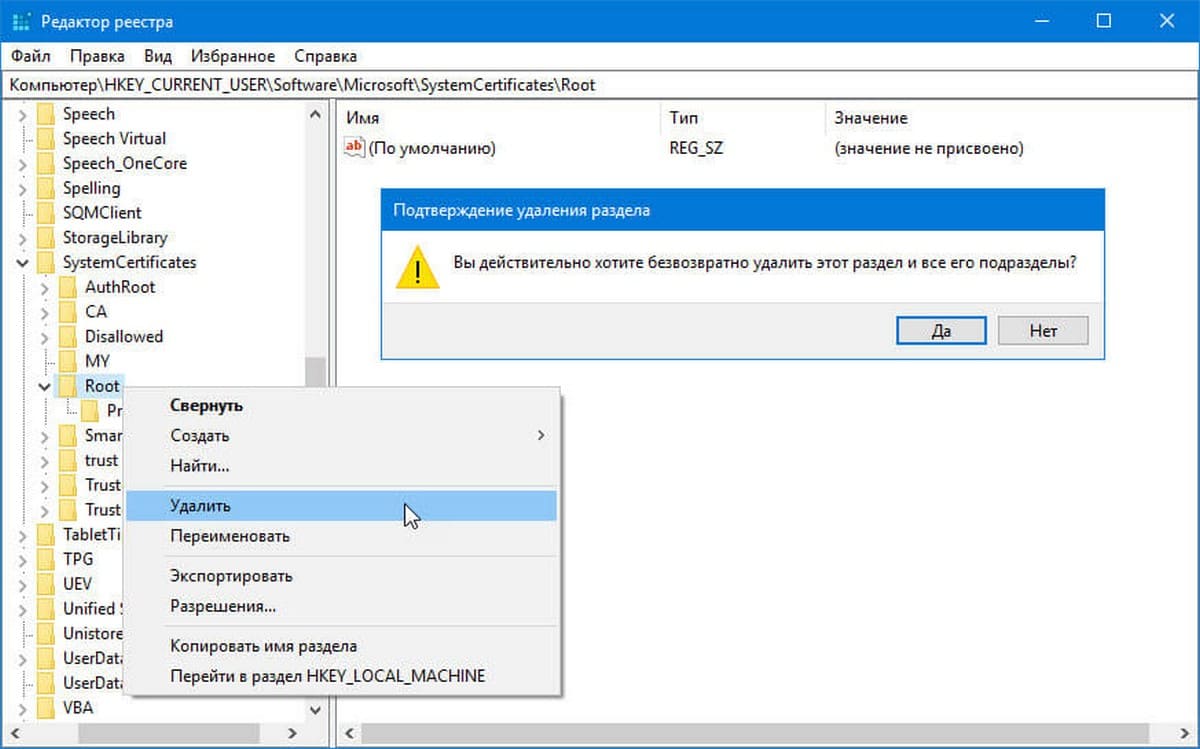Select the Unistore folder icon
The width and height of the screenshot is (1200, 749).
pyautogui.click(x=46, y=634)
